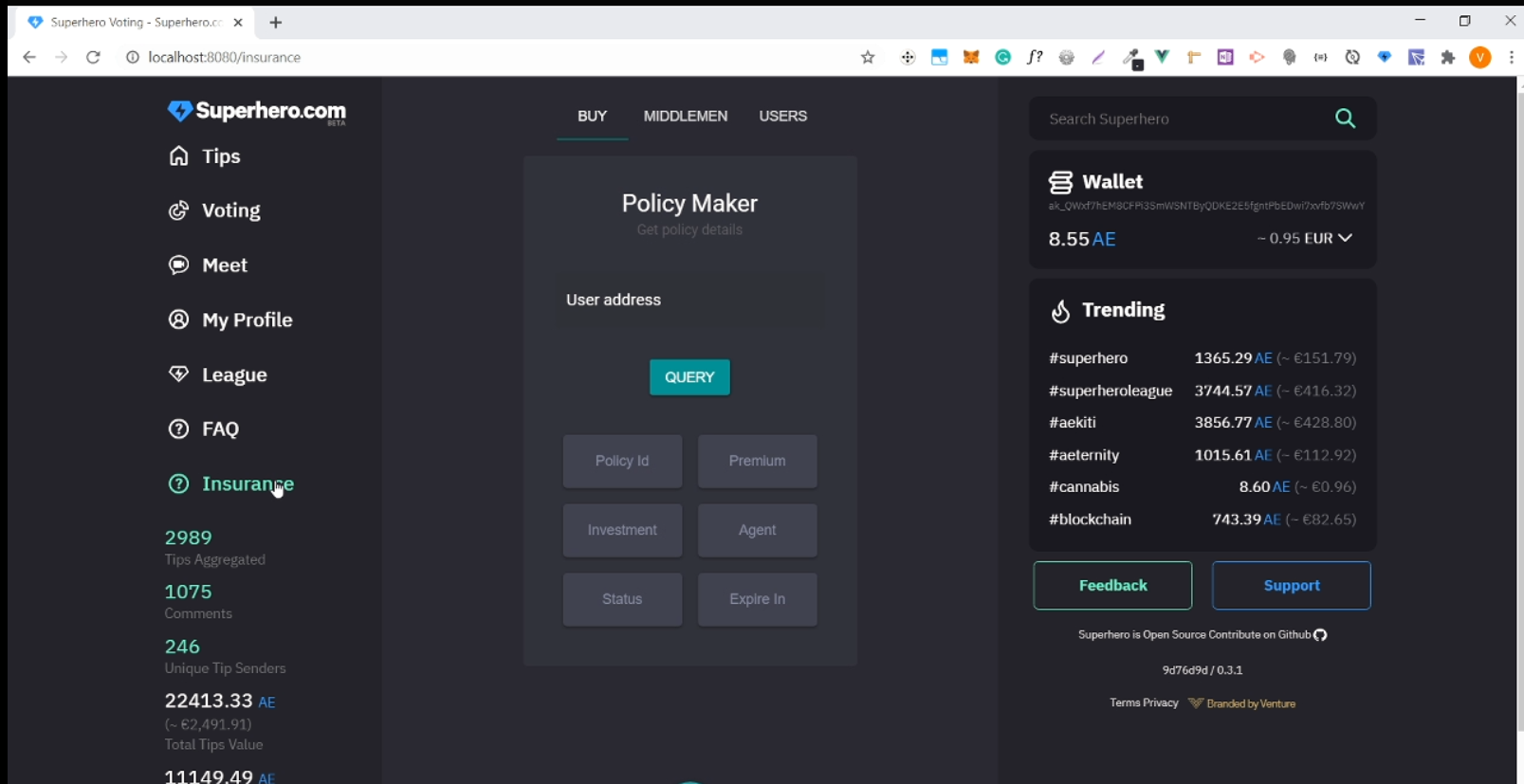Open a new browser tab

[276, 23]
